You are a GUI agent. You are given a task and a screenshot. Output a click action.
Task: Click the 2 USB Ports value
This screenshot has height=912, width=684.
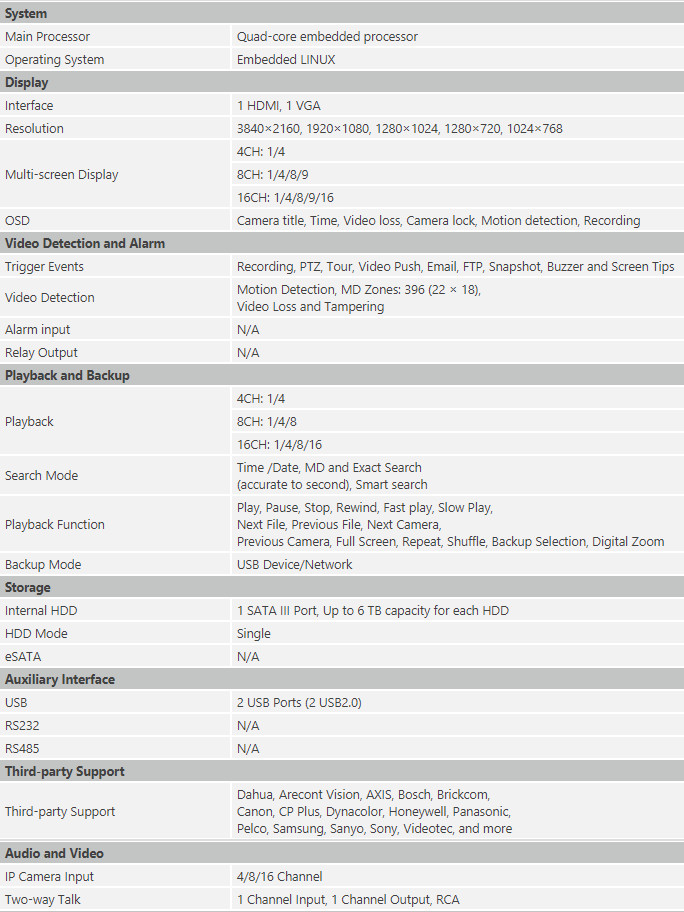pyautogui.click(x=299, y=703)
